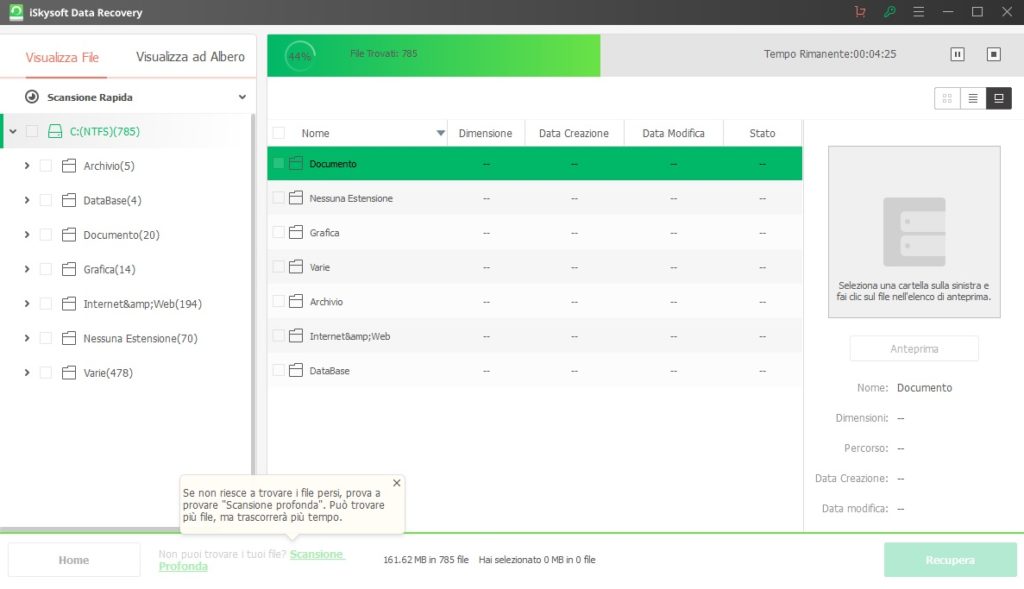Expand the Documento(20) tree node
This screenshot has height=589, width=1024.
point(27,235)
